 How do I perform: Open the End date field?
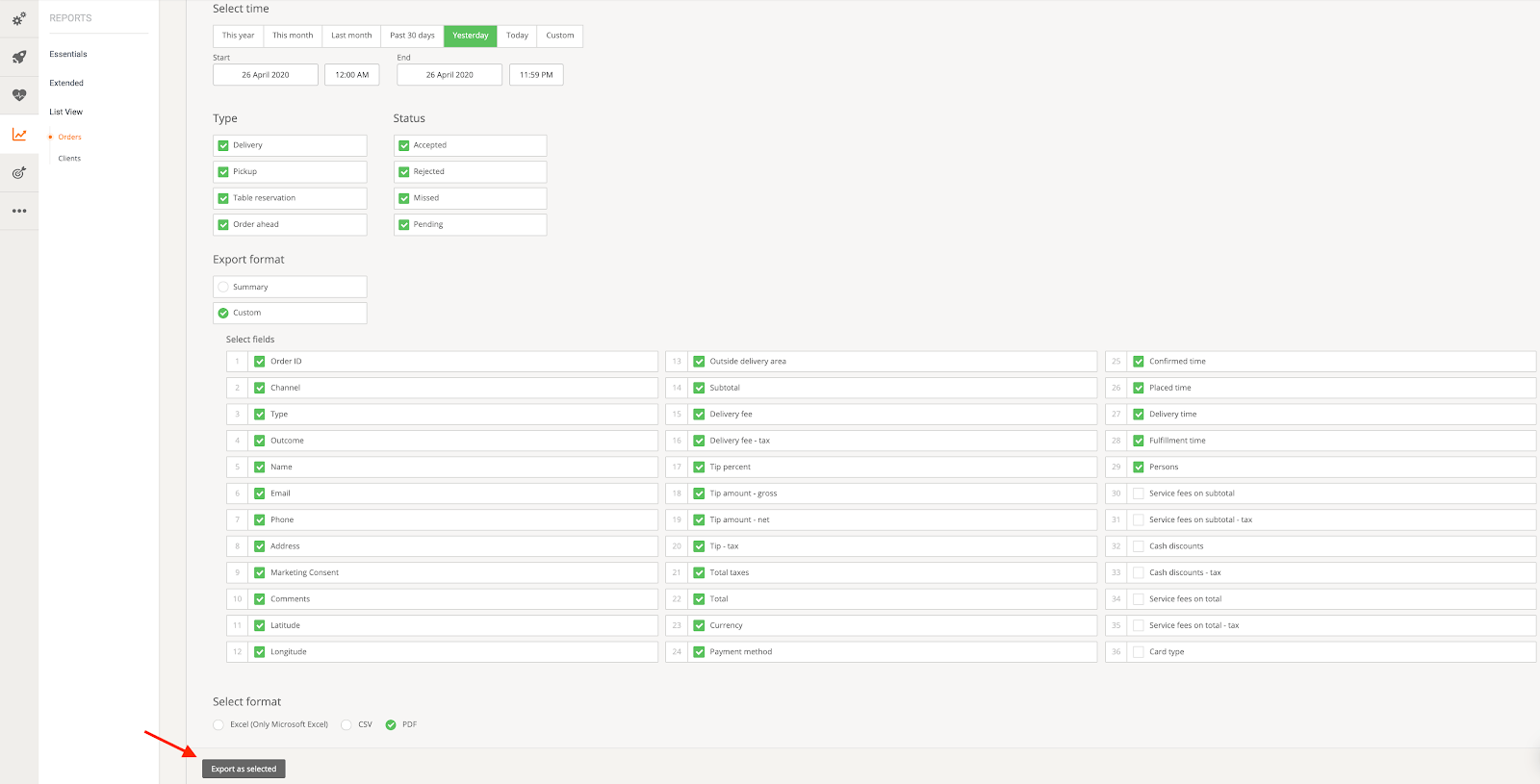pyautogui.click(x=449, y=75)
